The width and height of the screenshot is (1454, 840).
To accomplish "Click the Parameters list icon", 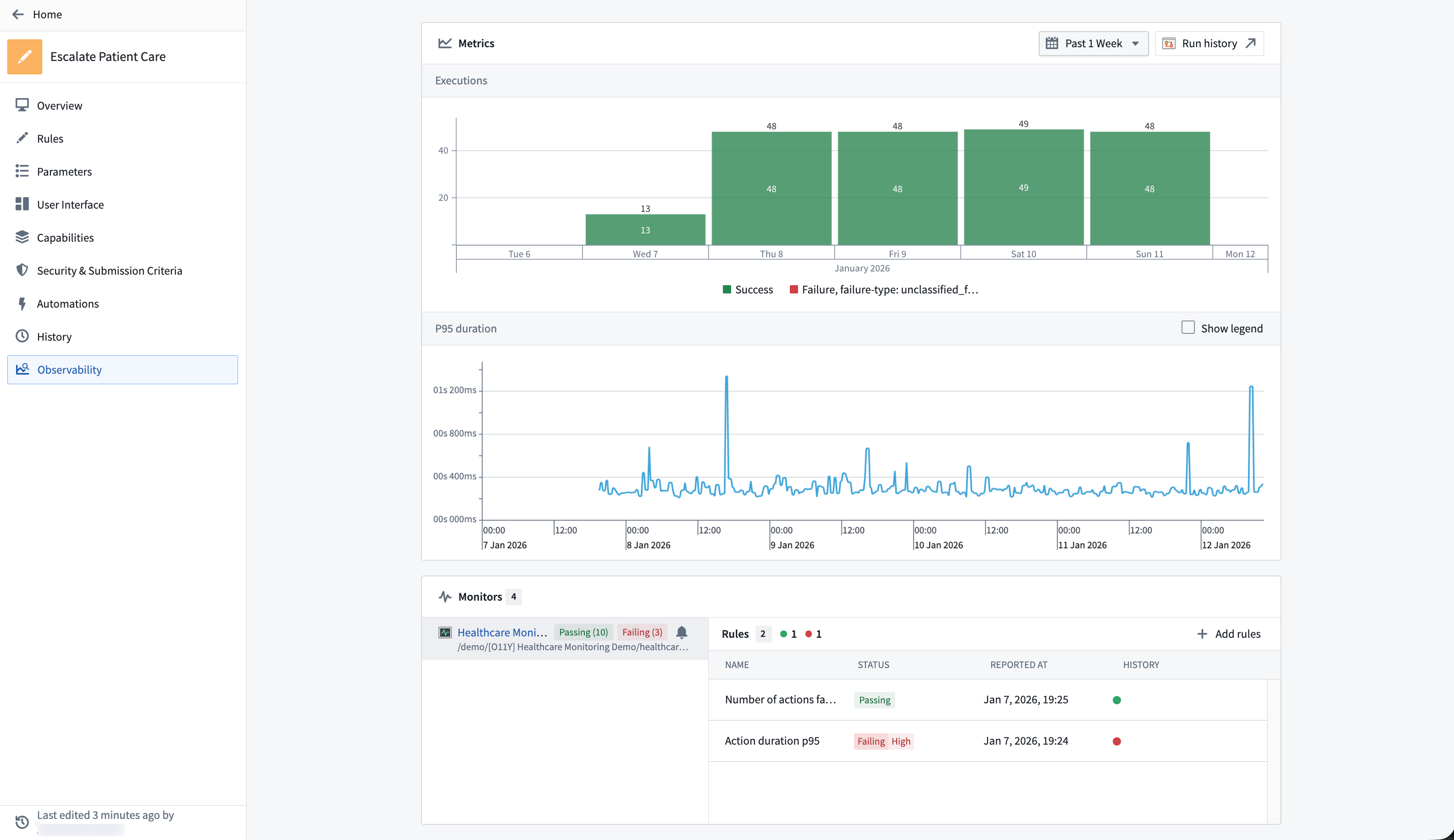I will pyautogui.click(x=22, y=171).
